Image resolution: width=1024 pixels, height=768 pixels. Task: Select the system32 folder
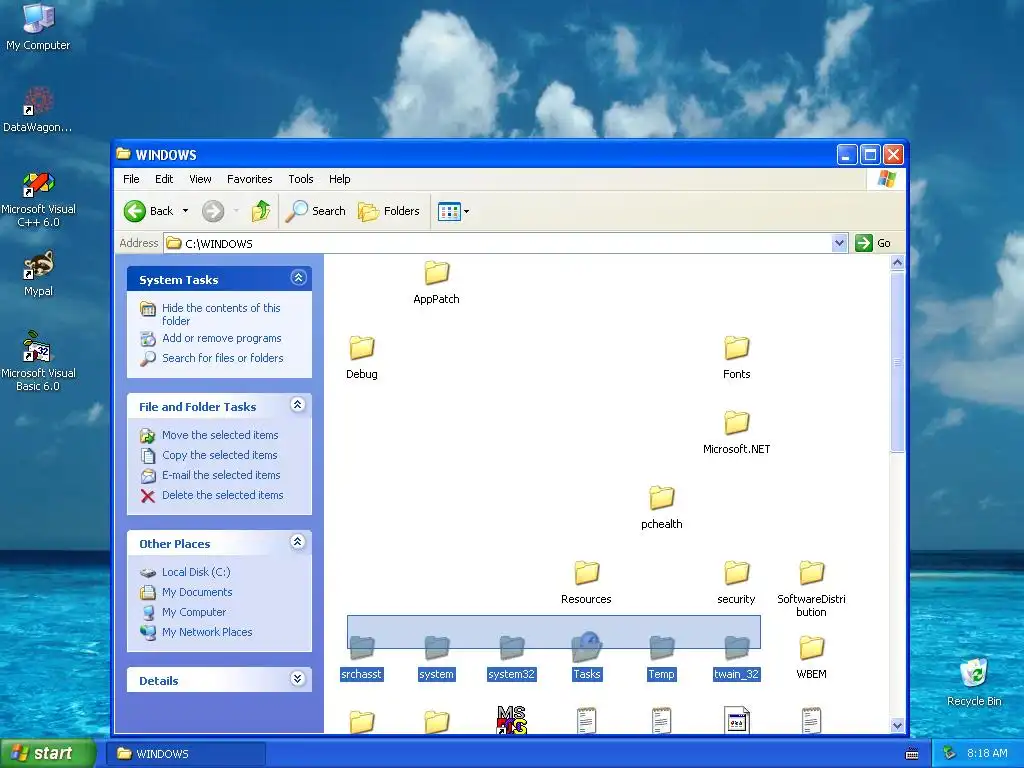(x=512, y=658)
